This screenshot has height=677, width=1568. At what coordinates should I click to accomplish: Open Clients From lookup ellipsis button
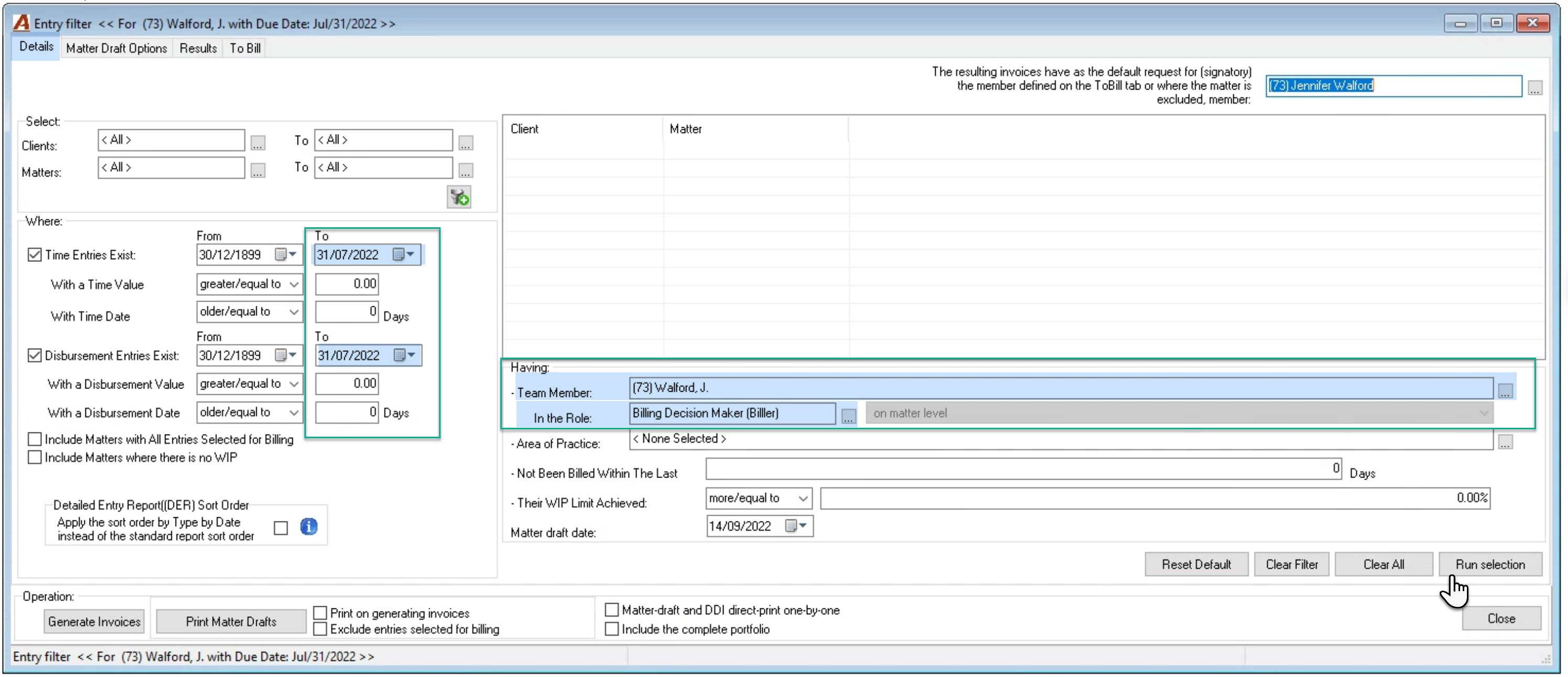pos(257,143)
